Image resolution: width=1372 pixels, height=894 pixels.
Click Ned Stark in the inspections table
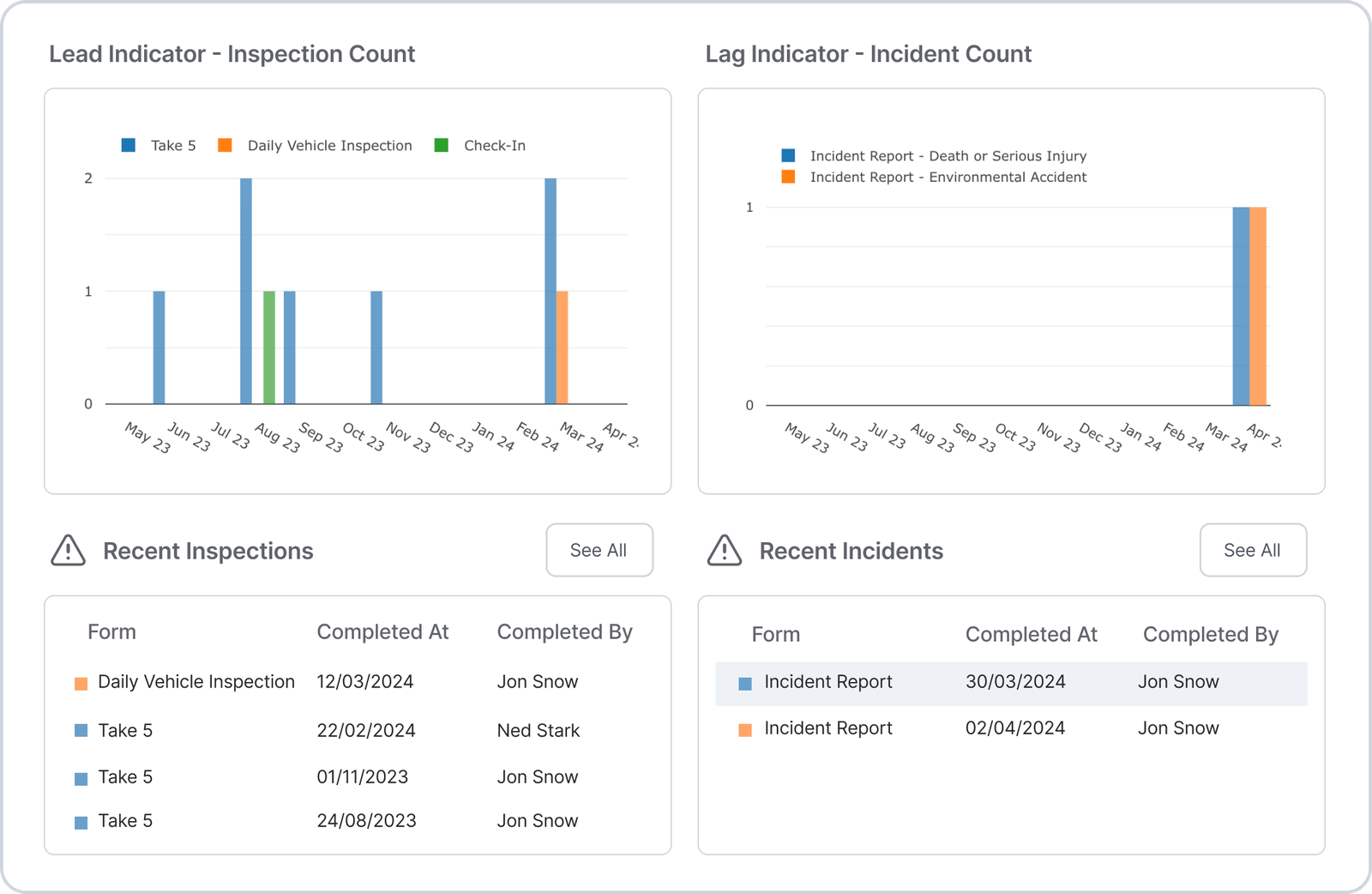click(x=538, y=730)
